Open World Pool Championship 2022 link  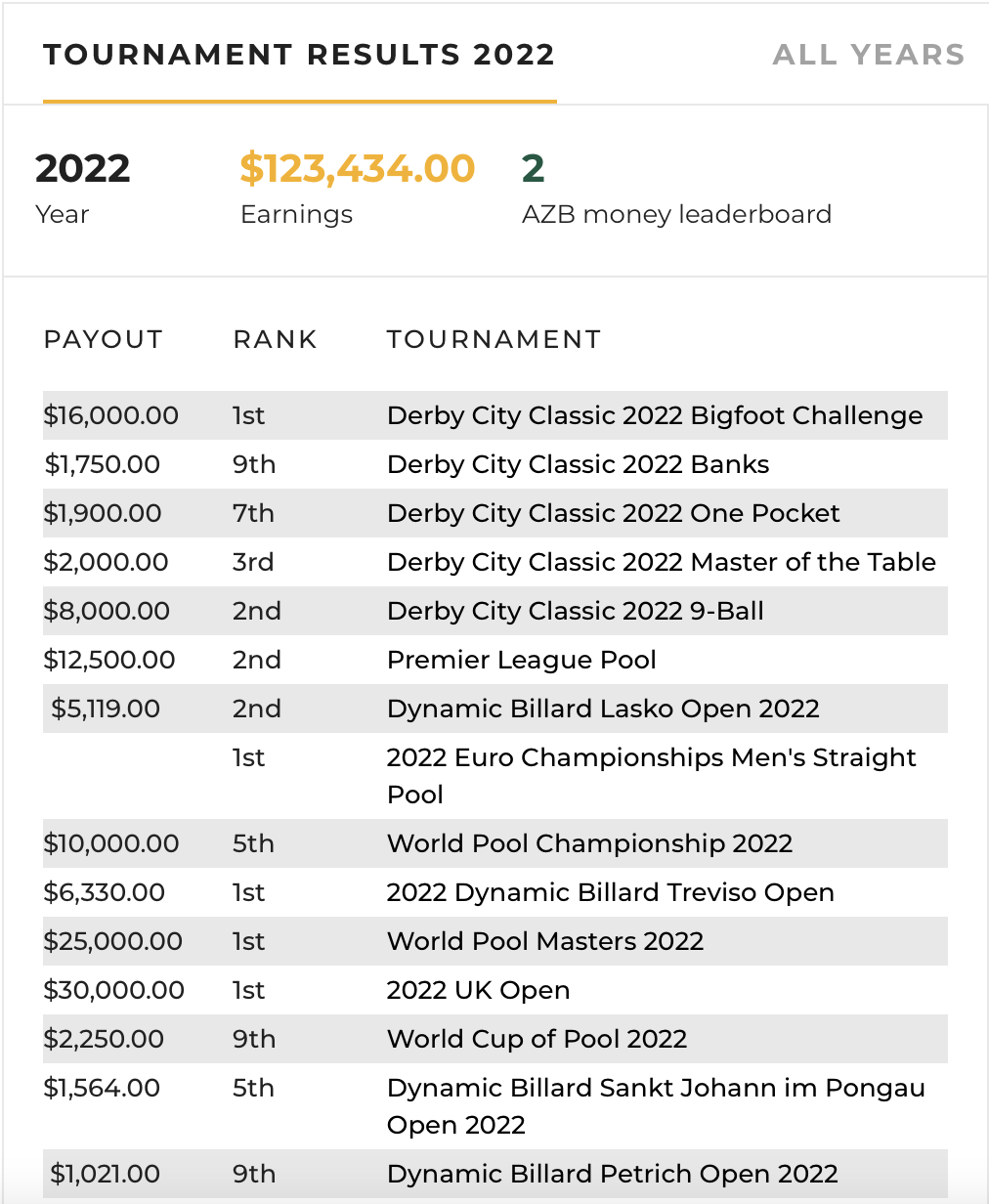click(589, 843)
